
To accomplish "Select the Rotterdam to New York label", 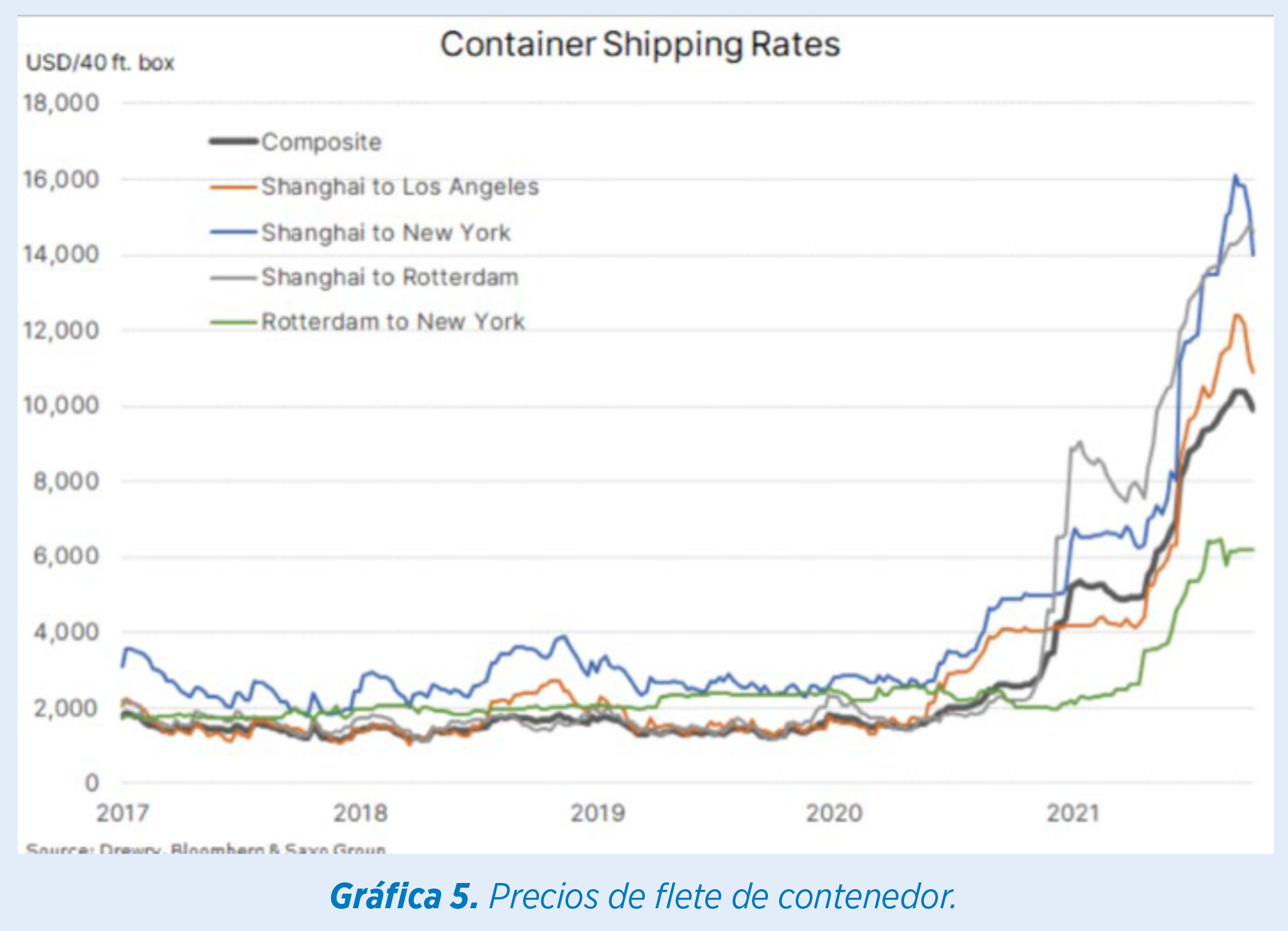I will point(393,322).
